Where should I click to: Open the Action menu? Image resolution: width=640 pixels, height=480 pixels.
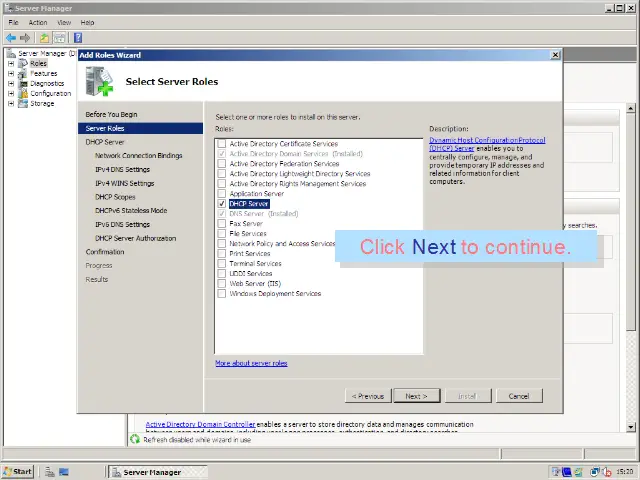pos(38,22)
